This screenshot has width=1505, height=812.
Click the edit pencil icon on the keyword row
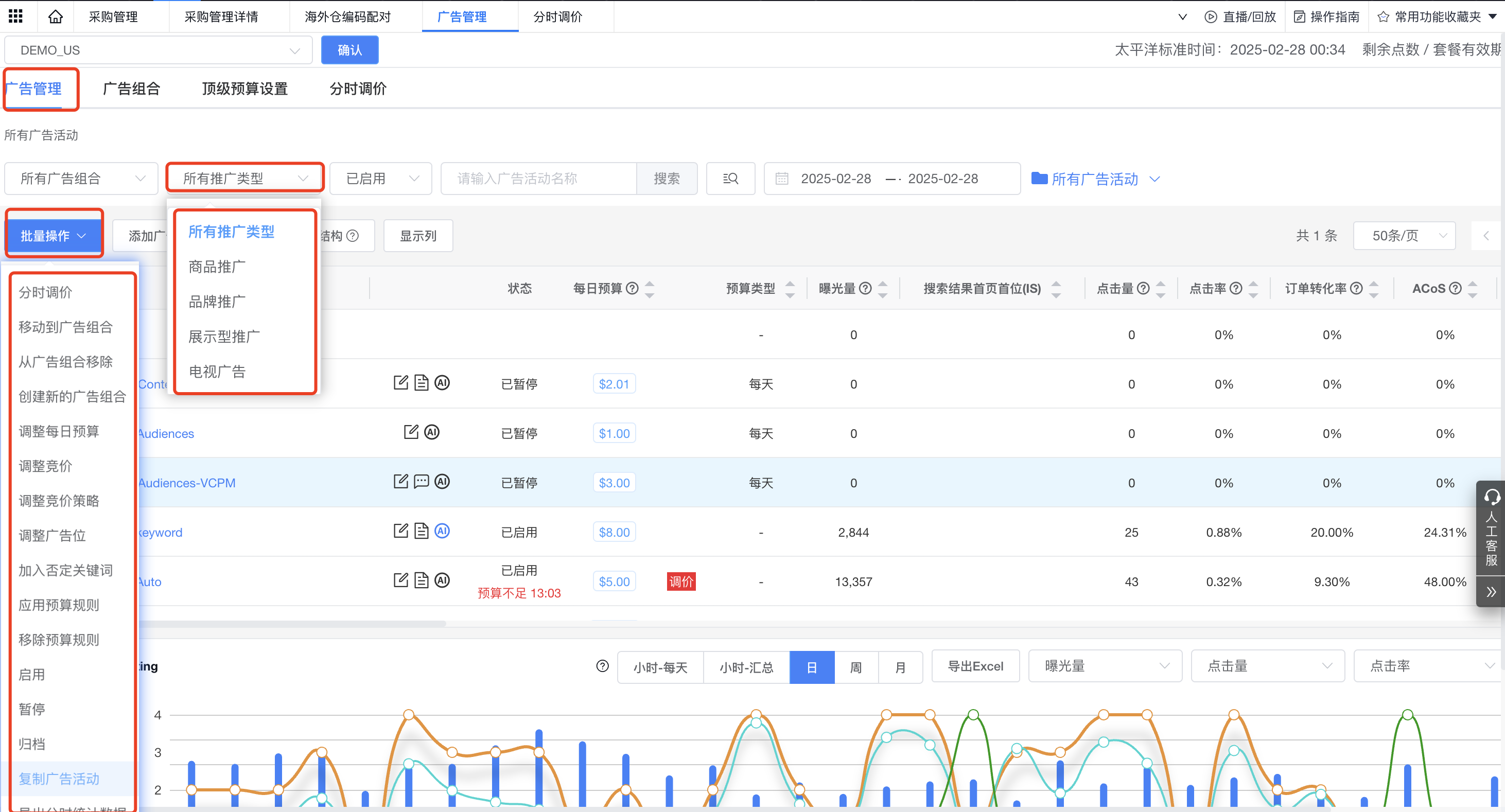[x=401, y=531]
